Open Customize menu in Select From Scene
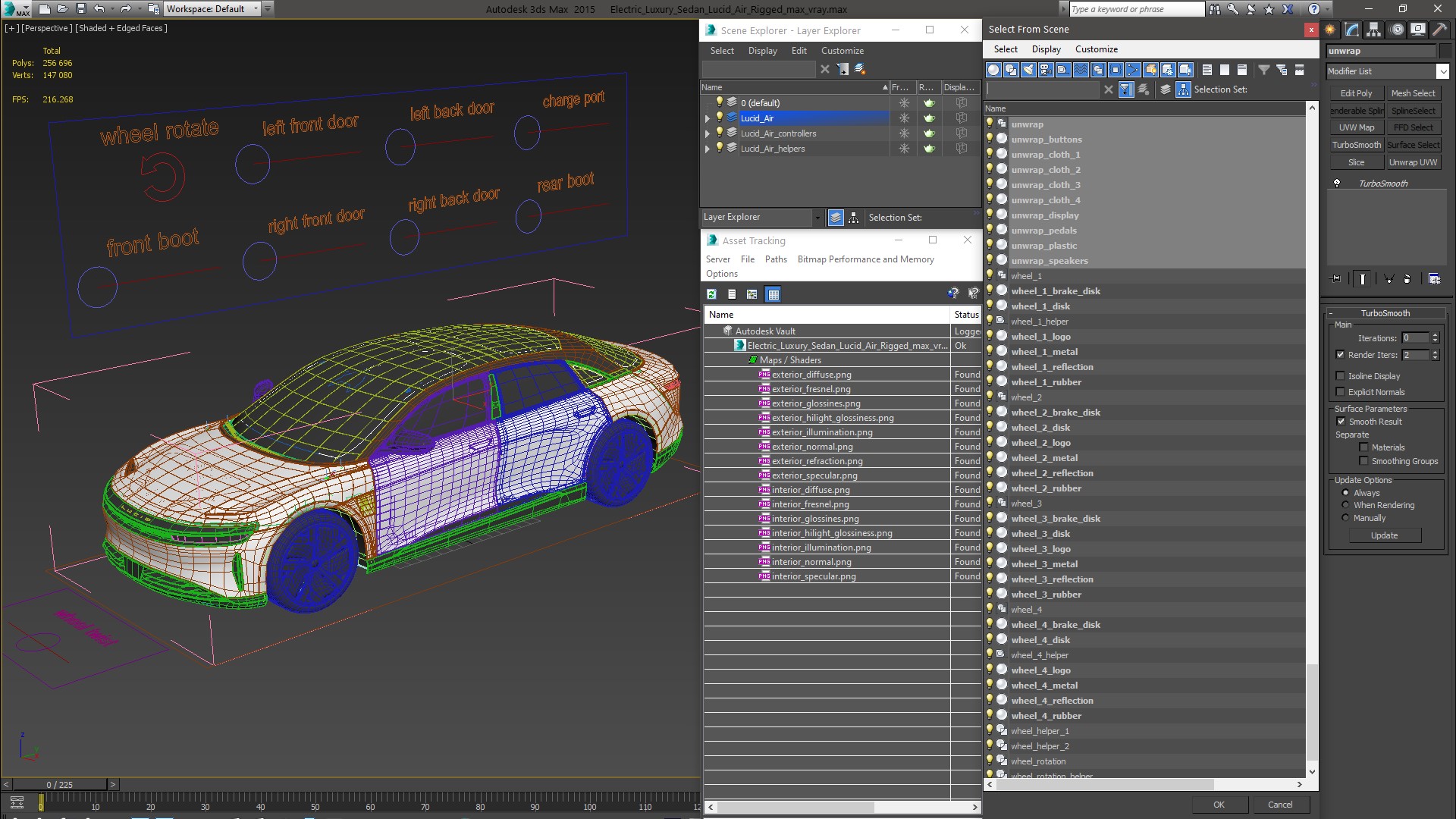Screen dimensions: 1456x819 click(x=1096, y=49)
